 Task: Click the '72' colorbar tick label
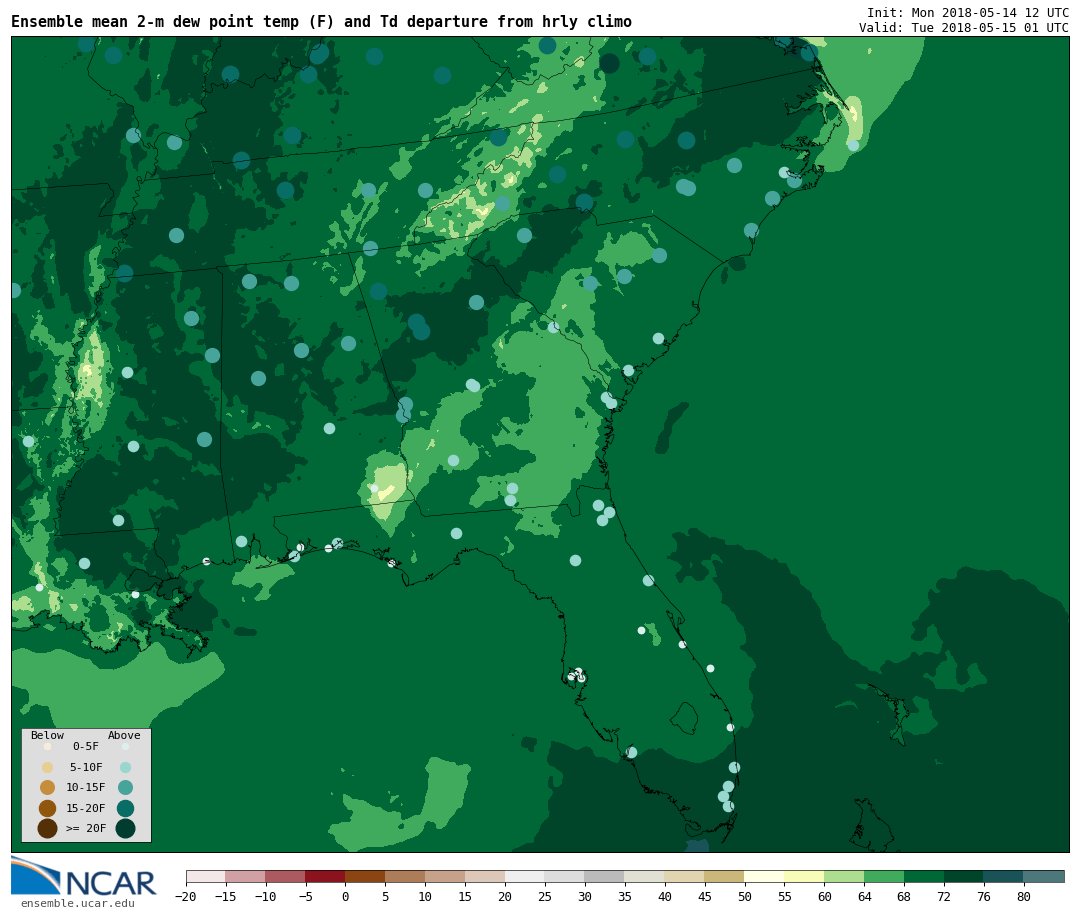click(x=944, y=896)
